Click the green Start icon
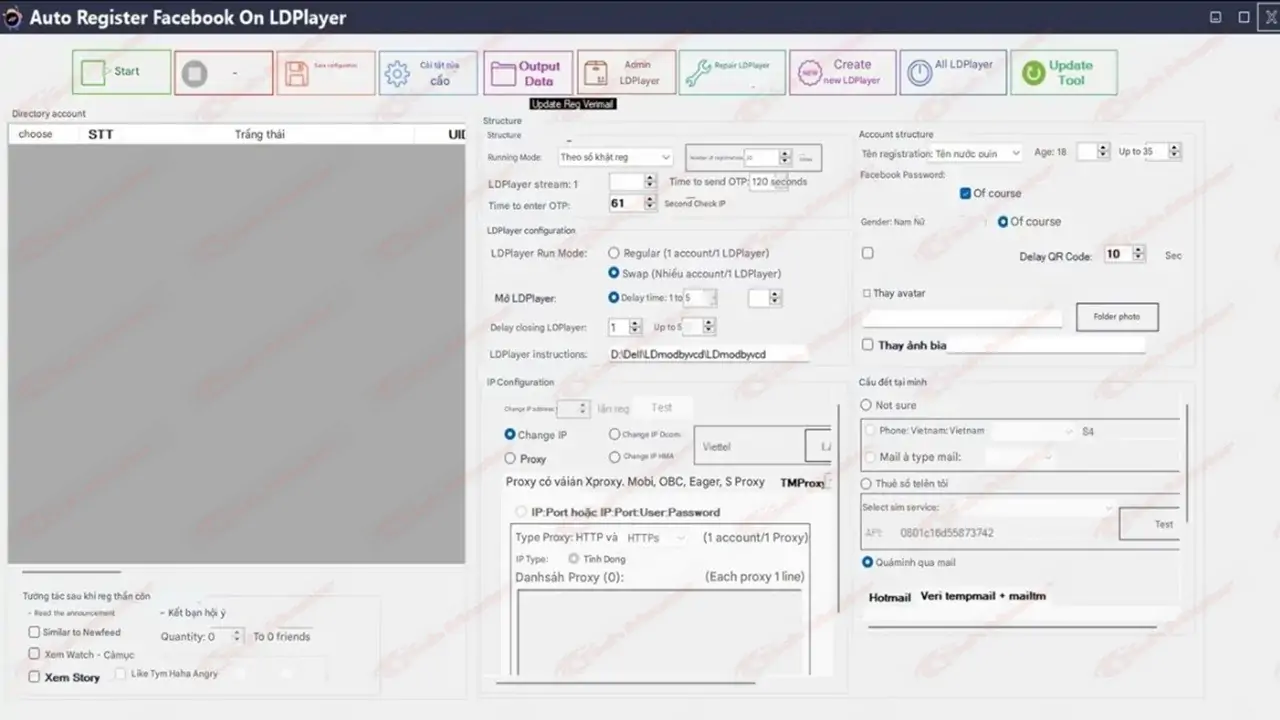Screen dimensions: 1280x720 (93, 71)
